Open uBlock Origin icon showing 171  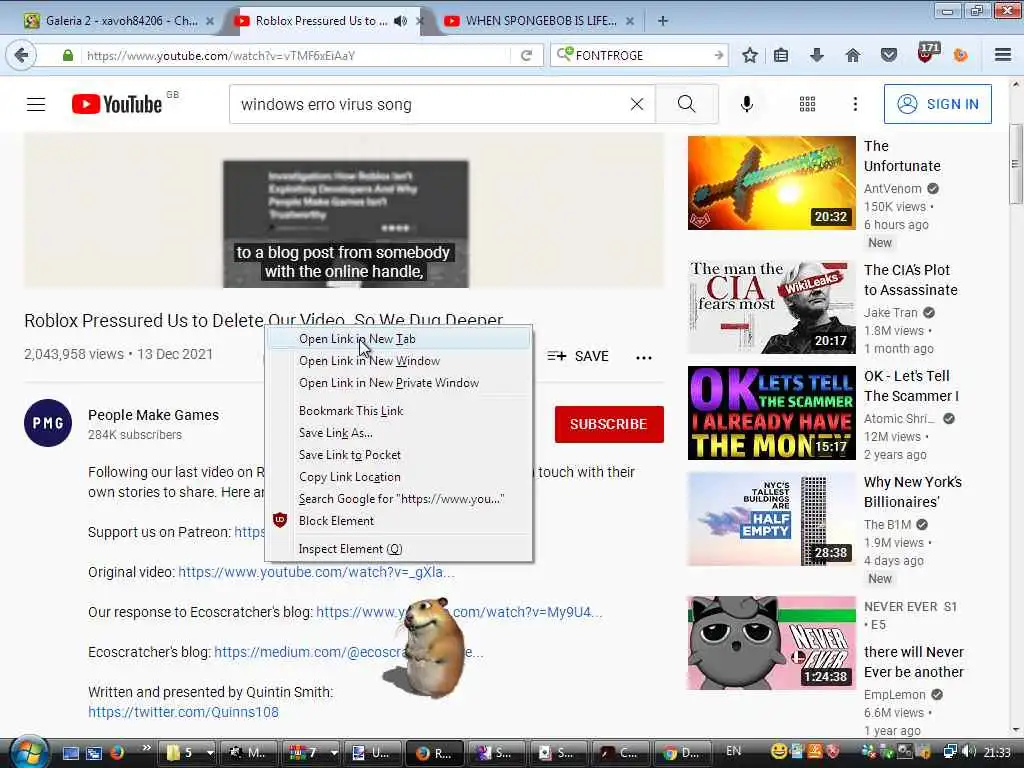pos(928,53)
